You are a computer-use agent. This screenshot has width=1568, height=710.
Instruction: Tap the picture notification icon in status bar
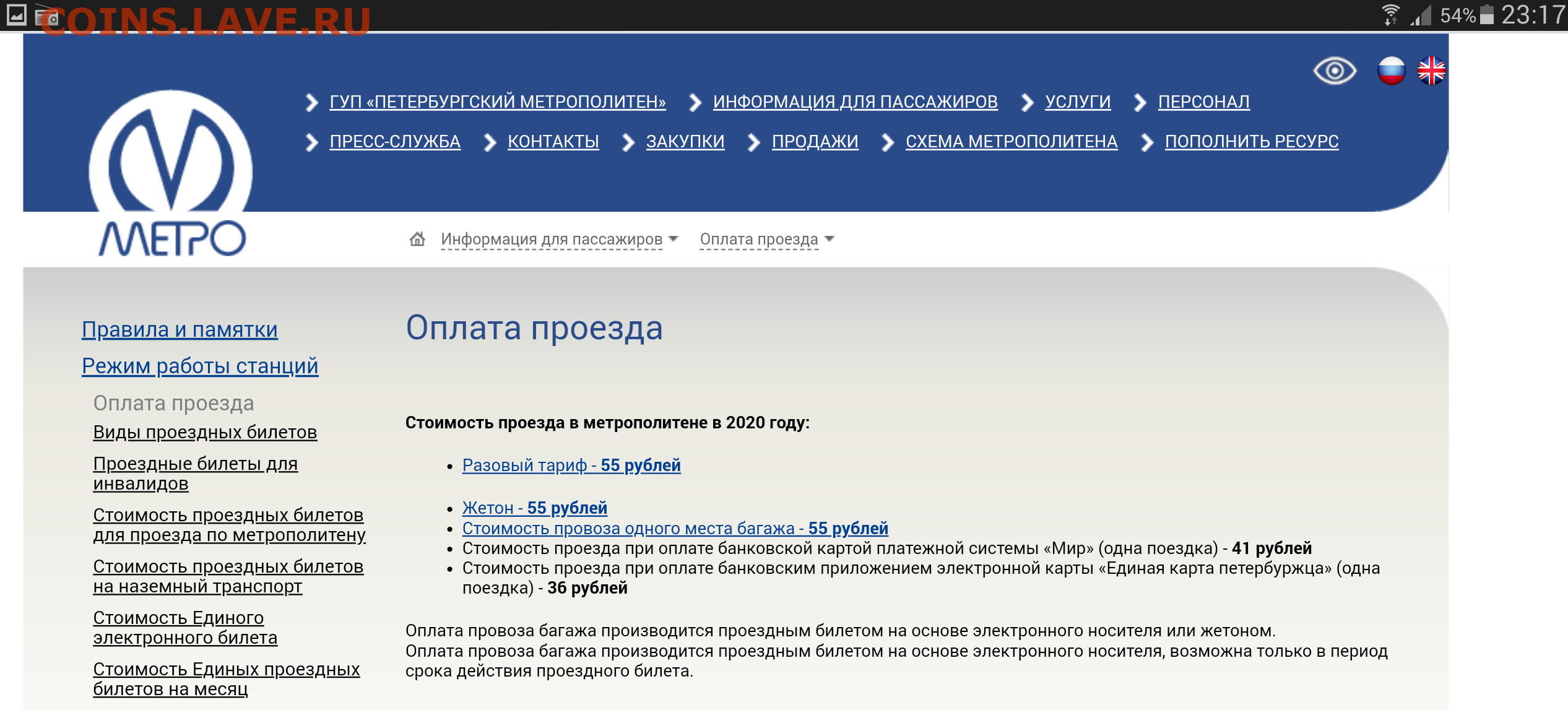[x=16, y=14]
